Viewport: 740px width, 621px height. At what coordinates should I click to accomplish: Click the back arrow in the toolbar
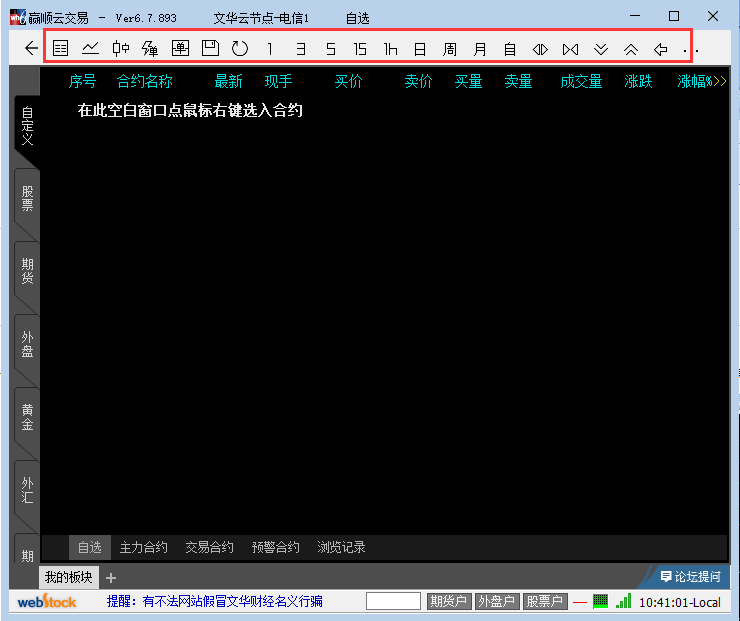[31, 48]
